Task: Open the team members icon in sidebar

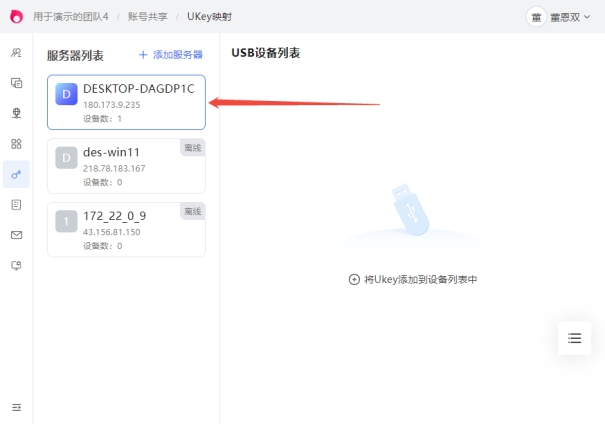Action: [16, 52]
